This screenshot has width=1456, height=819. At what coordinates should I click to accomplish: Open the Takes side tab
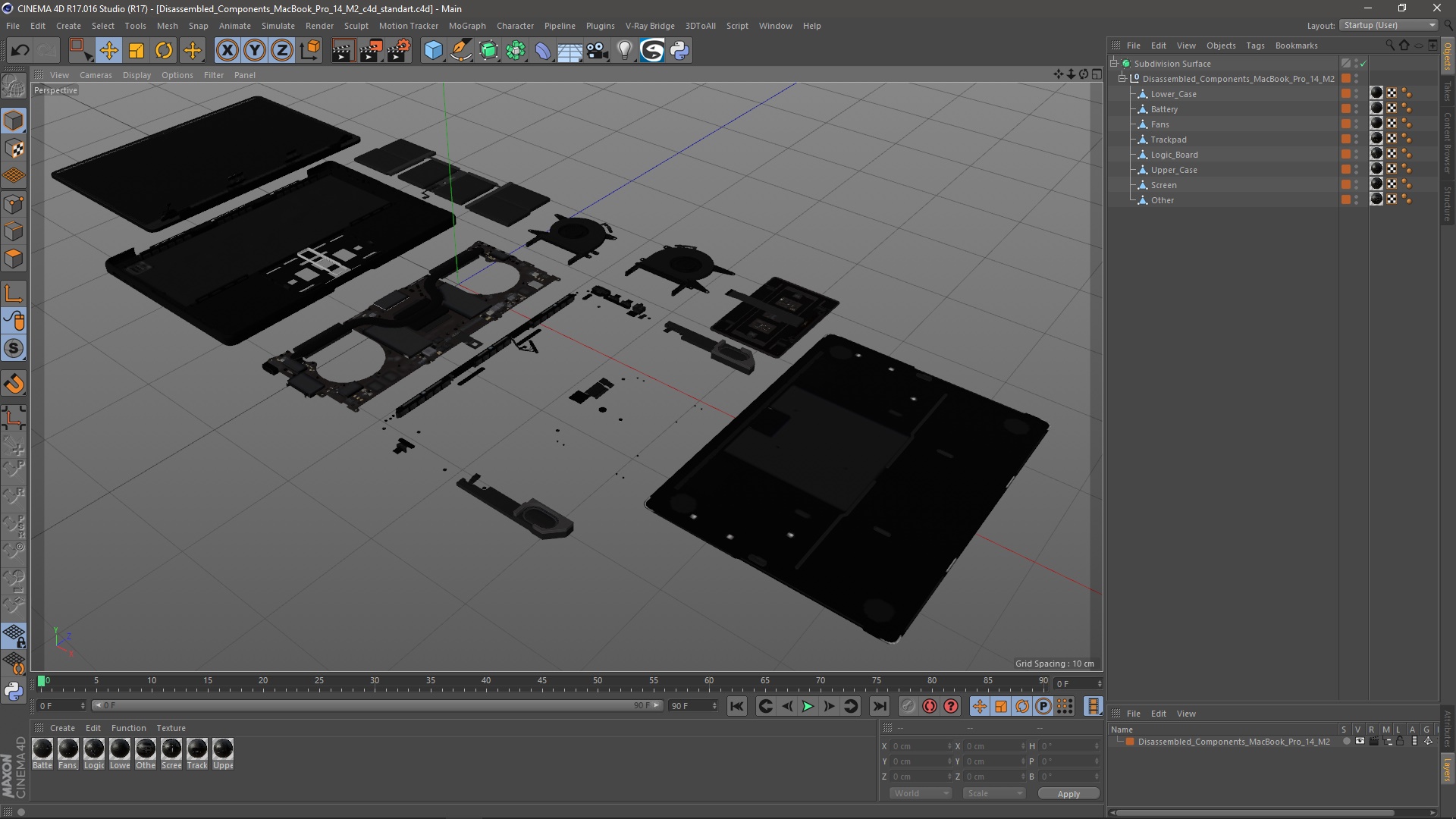tap(1448, 91)
